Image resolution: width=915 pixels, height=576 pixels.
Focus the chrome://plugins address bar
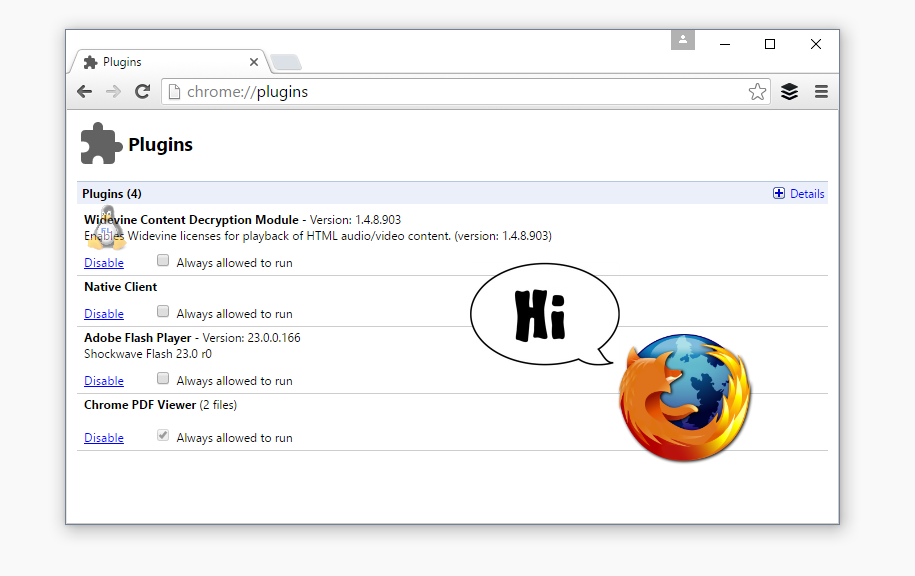click(466, 92)
